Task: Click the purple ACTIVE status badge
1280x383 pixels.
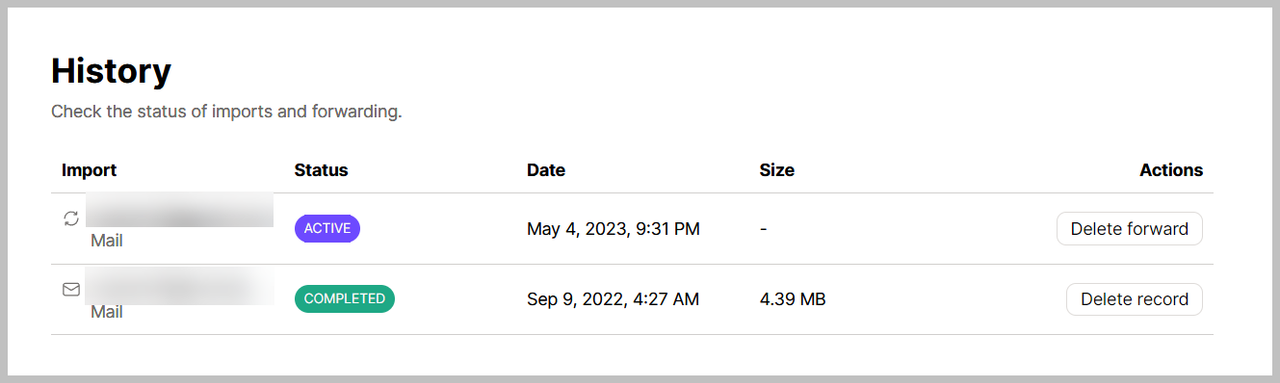Action: click(x=327, y=228)
